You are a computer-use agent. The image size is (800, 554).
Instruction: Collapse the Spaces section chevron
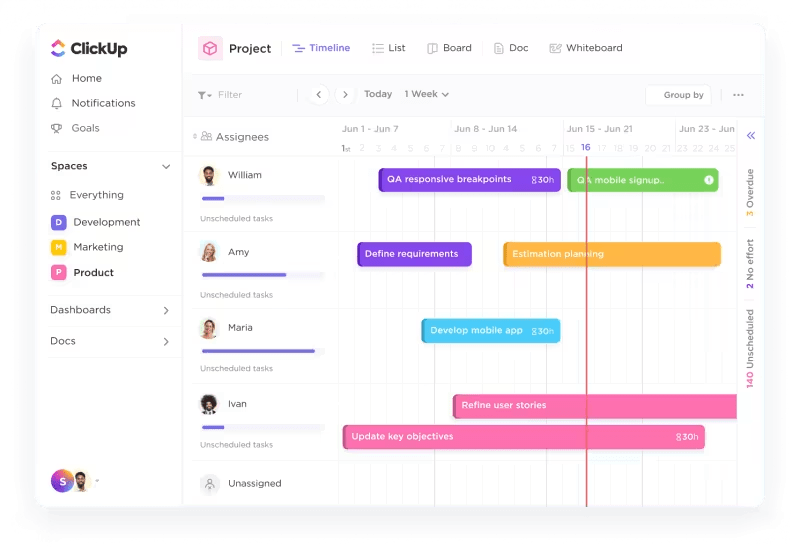point(166,166)
